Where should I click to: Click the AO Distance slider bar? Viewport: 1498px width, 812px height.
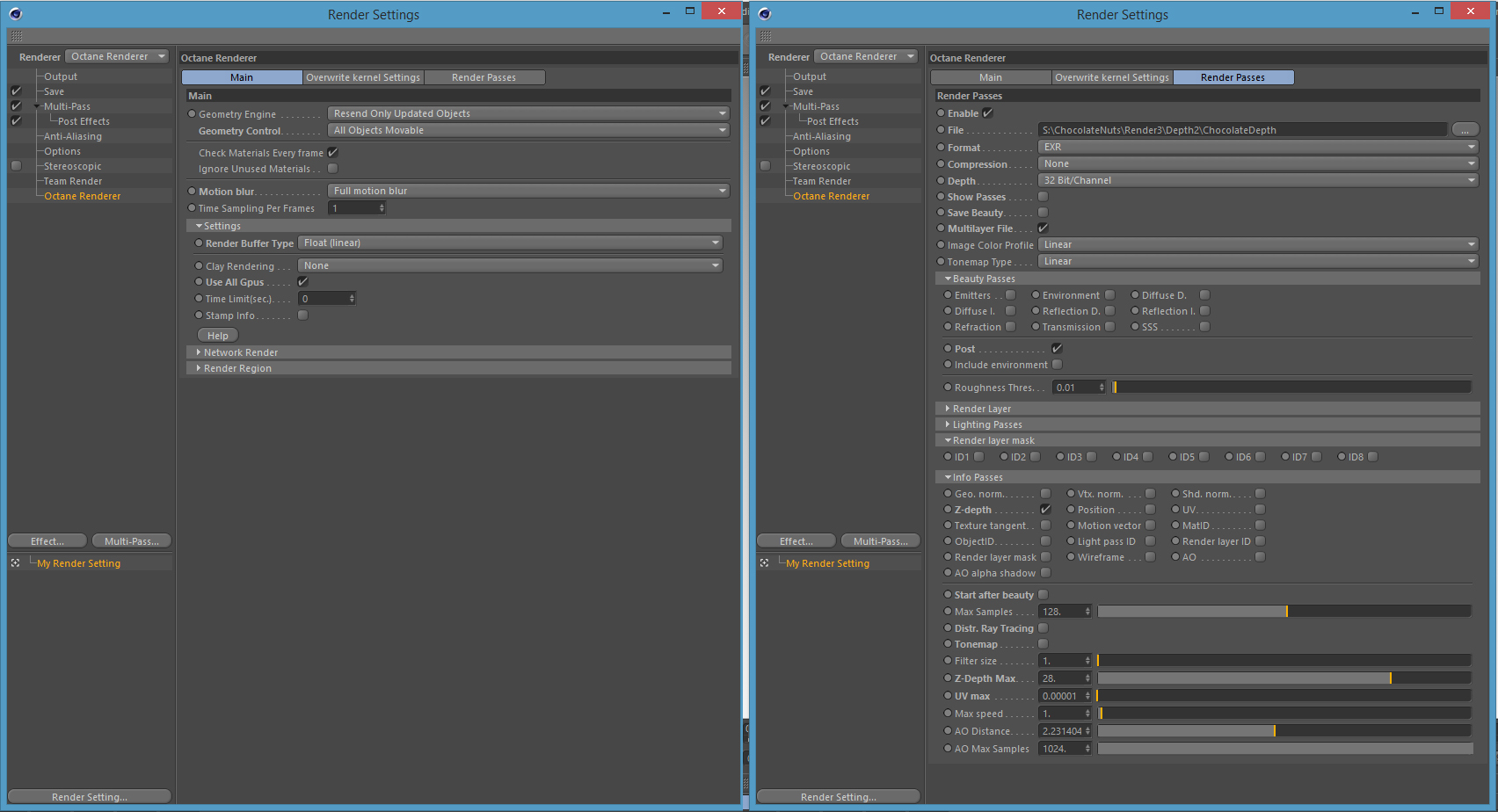[x=1284, y=730]
